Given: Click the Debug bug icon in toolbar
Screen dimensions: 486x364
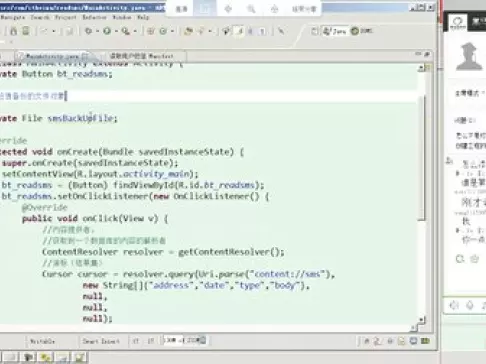Looking at the screenshot, I should pyautogui.click(x=88, y=31).
